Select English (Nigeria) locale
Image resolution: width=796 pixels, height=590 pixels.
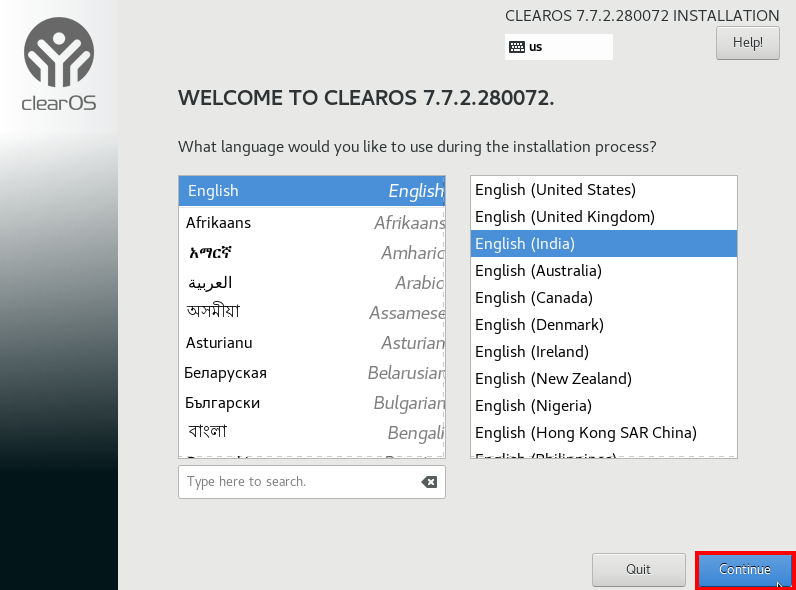point(604,406)
